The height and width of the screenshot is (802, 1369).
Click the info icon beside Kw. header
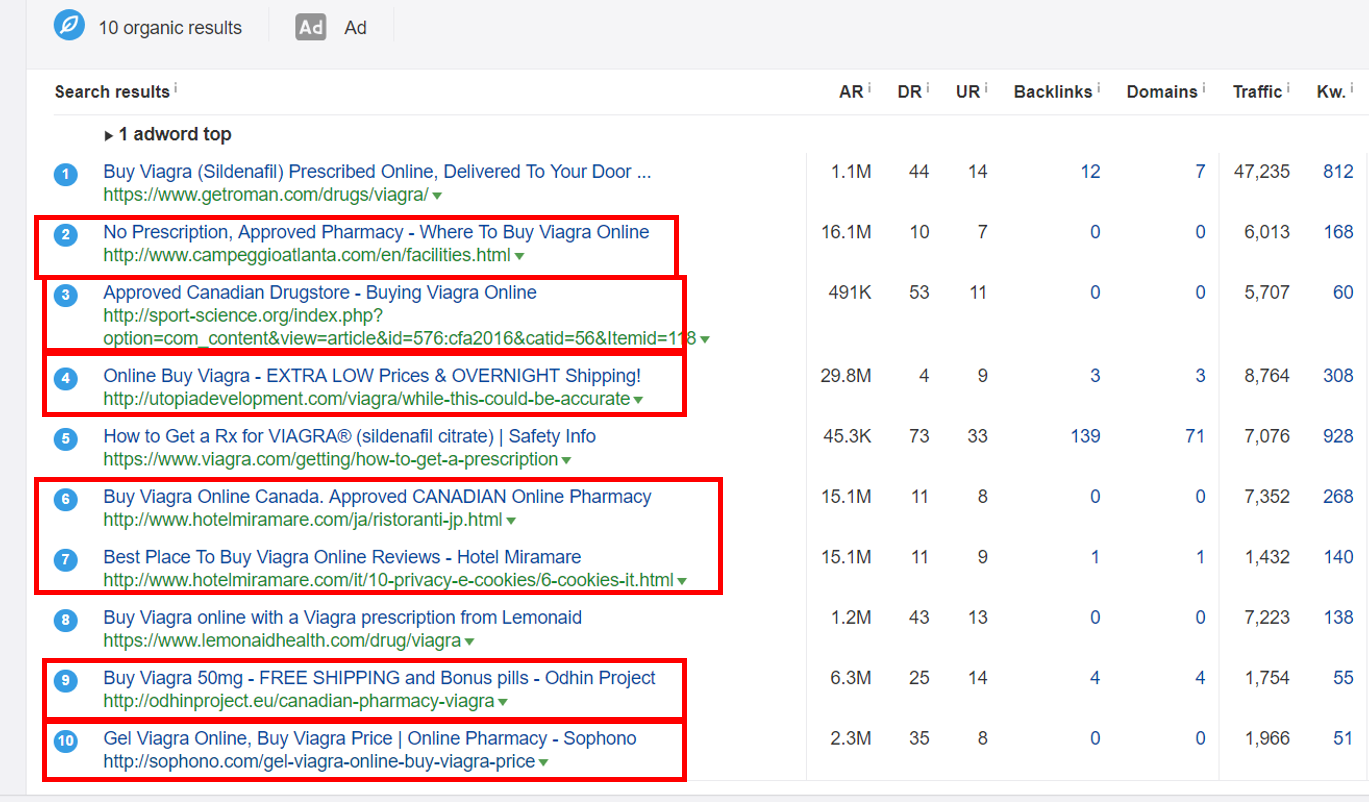1352,88
